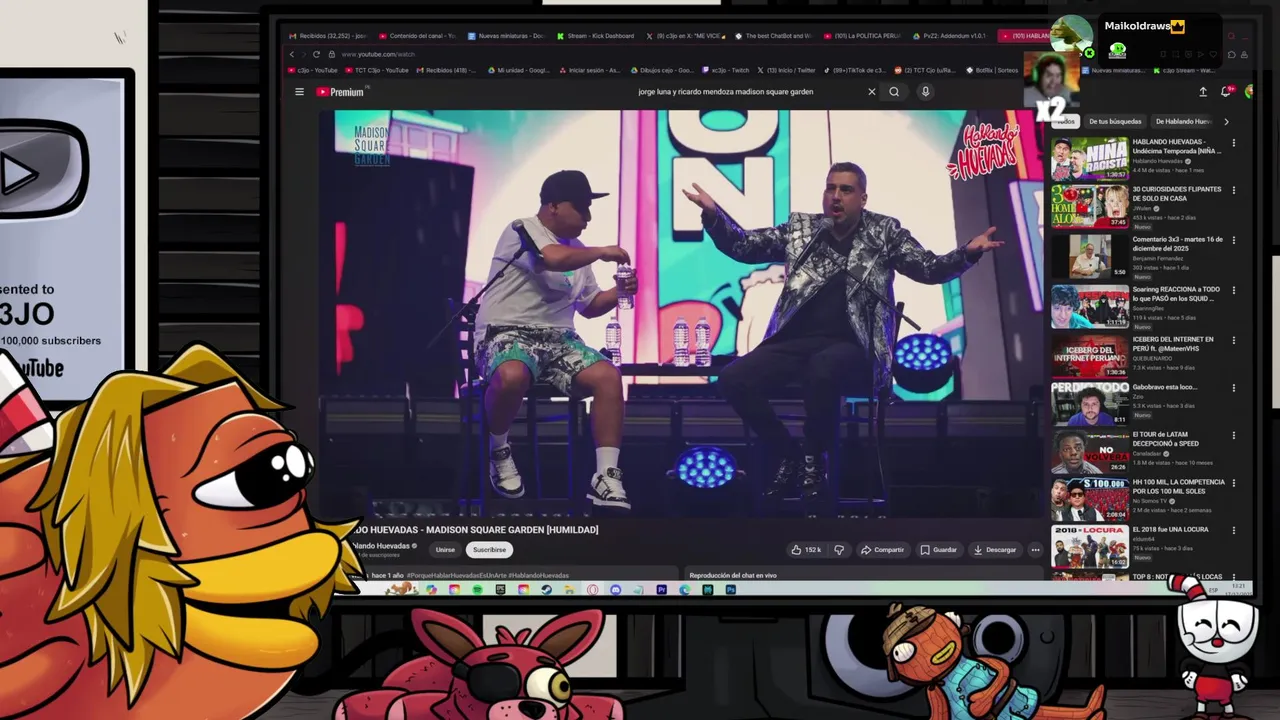
Task: Open Spotify from the taskbar
Action: click(x=477, y=590)
